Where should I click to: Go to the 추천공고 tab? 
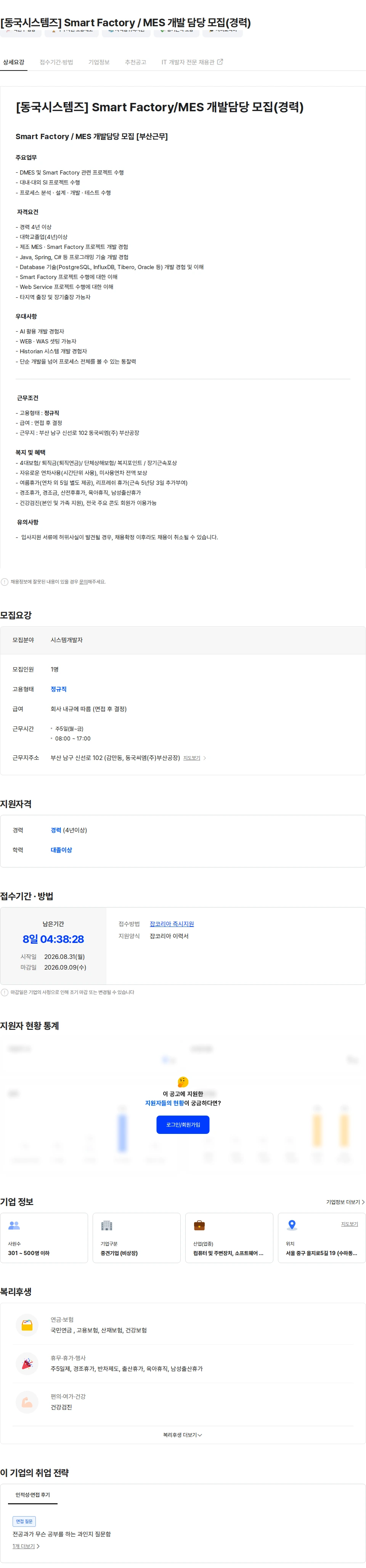tap(135, 62)
